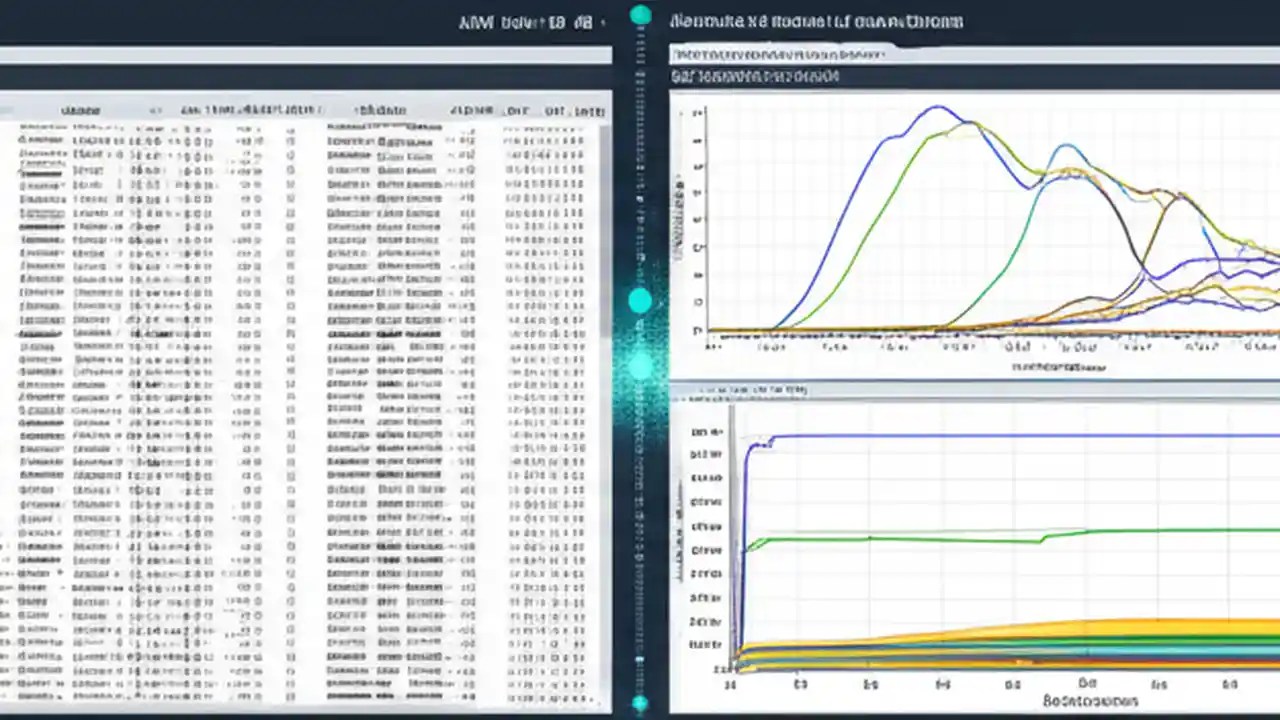Click the teal status icon on the center divider
Image resolution: width=1280 pixels, height=720 pixels.
[640, 299]
